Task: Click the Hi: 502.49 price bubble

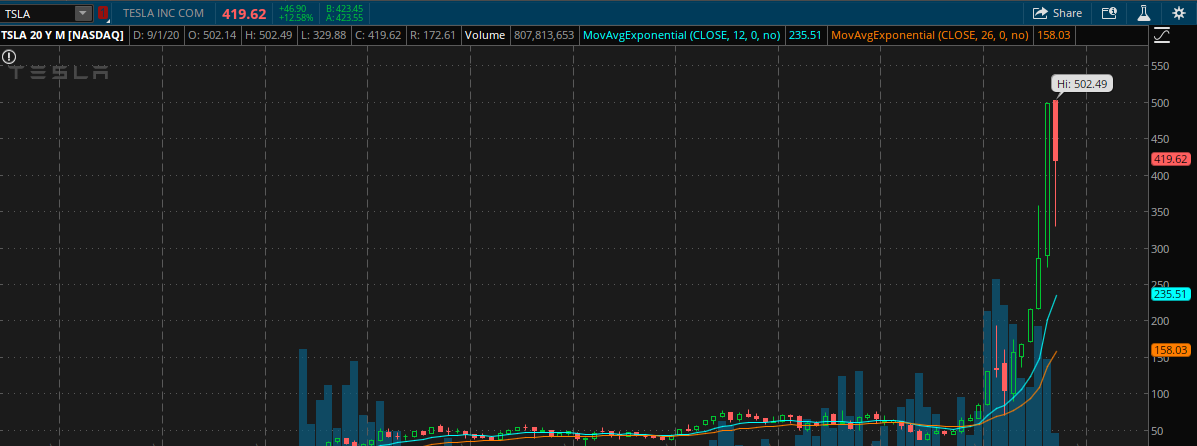Action: (x=1082, y=84)
